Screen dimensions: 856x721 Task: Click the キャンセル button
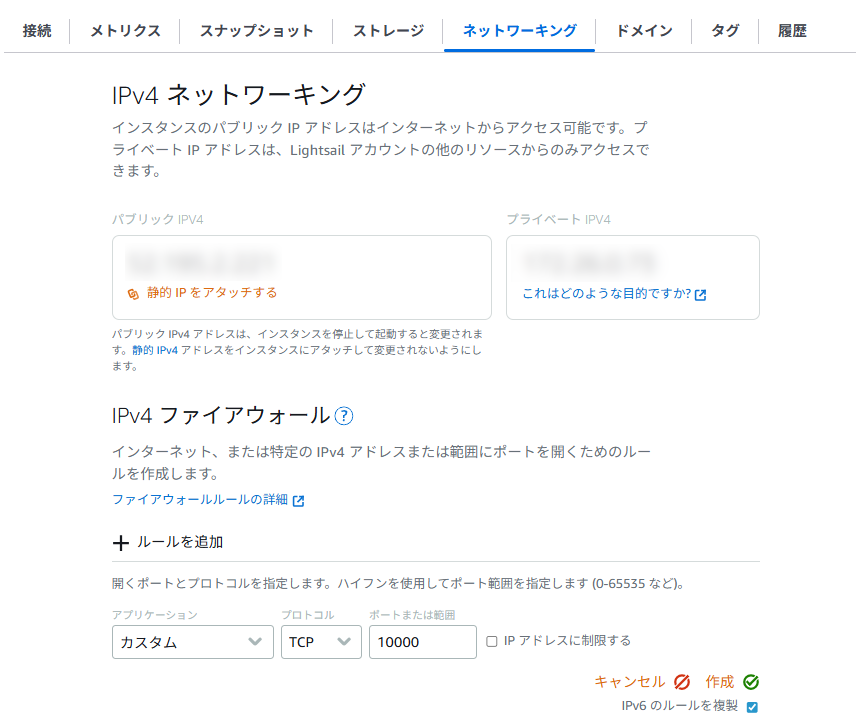[631, 681]
